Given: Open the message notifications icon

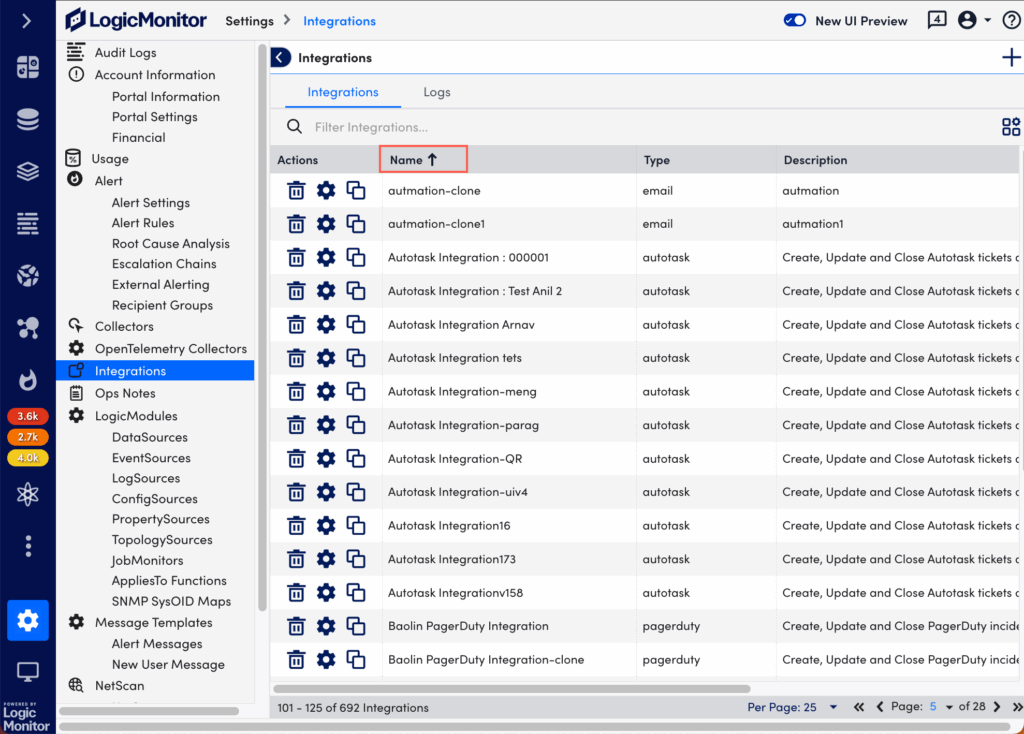Looking at the screenshot, I should pyautogui.click(x=936, y=21).
